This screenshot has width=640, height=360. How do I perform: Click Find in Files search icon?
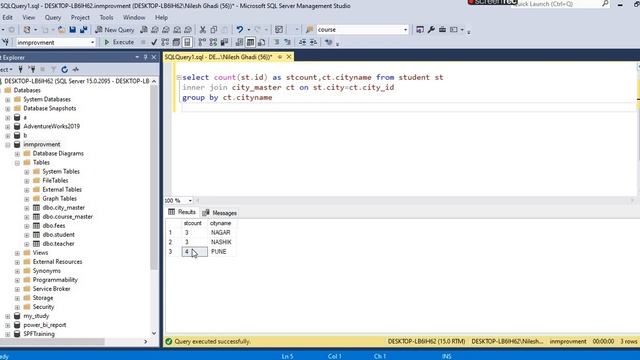coord(309,30)
